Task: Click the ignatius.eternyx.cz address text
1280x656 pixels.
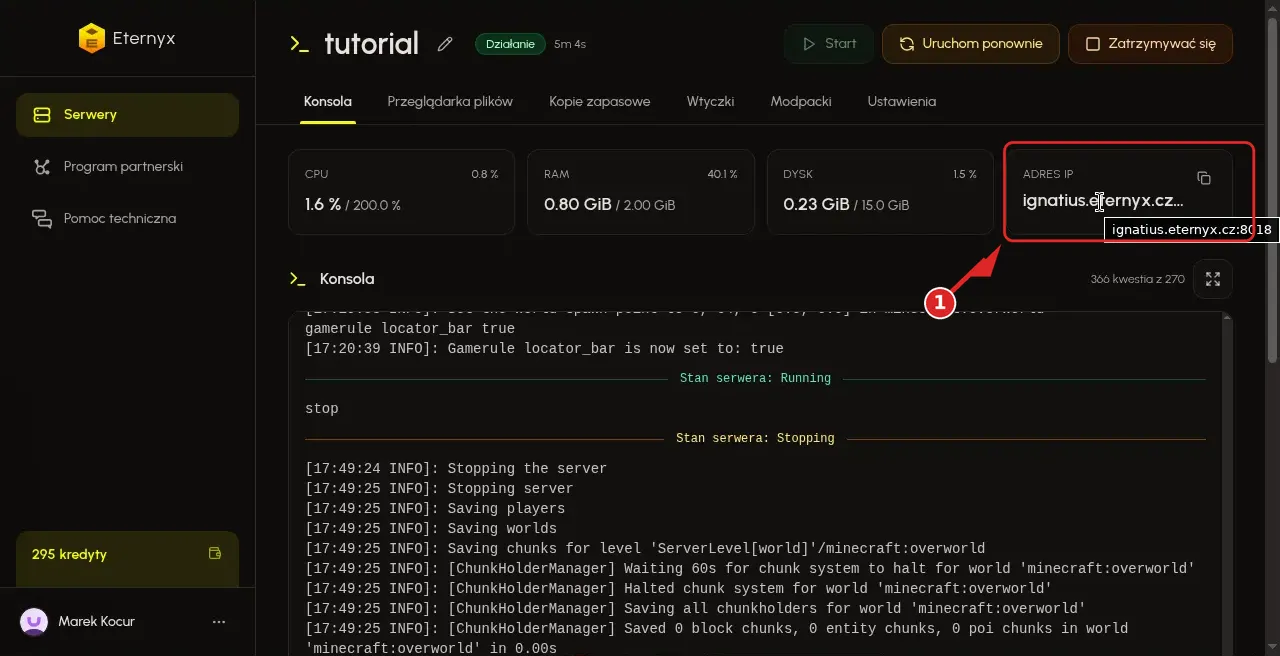Action: pyautogui.click(x=1103, y=201)
